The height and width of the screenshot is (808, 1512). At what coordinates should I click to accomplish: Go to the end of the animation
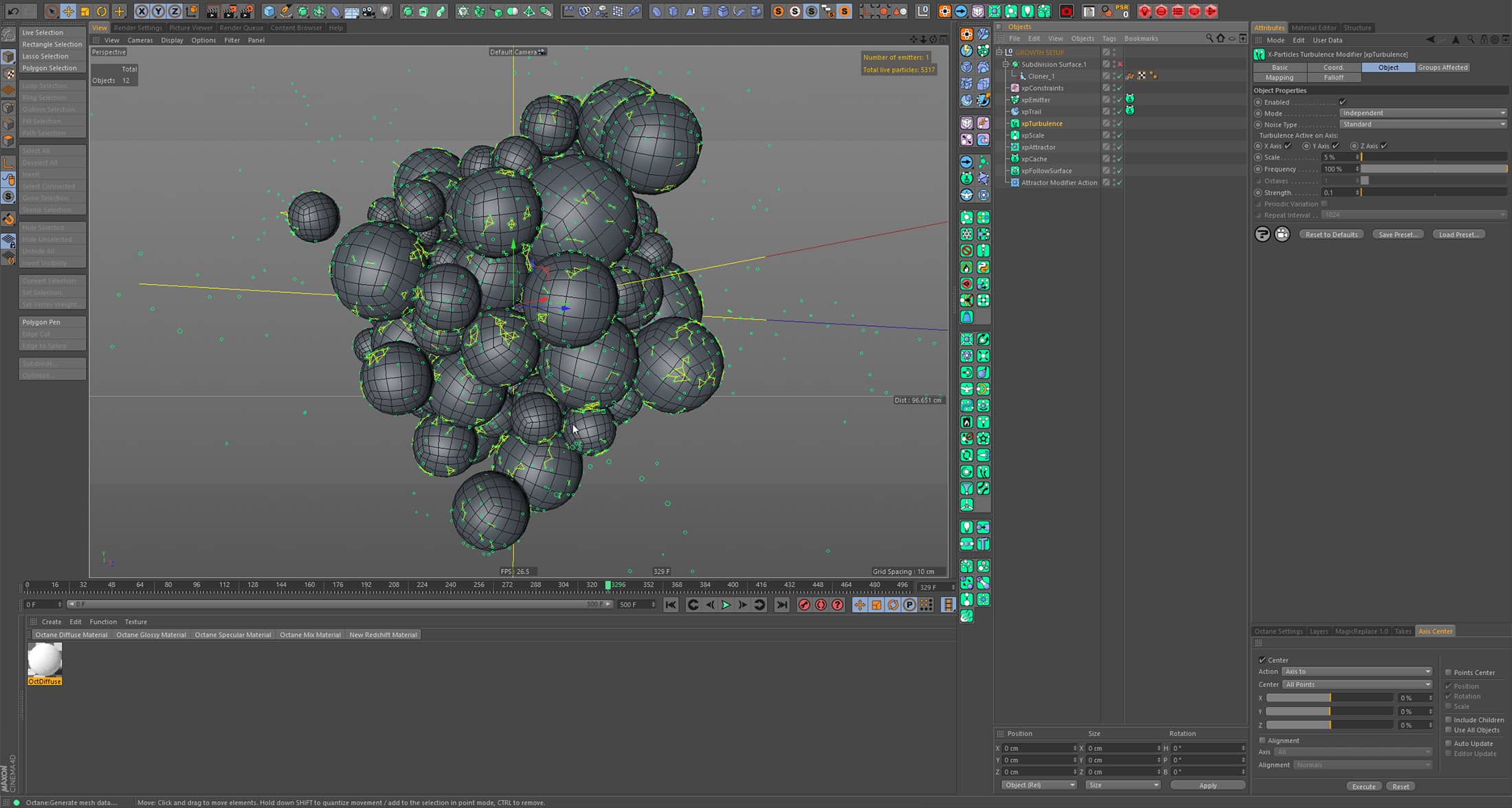point(781,604)
